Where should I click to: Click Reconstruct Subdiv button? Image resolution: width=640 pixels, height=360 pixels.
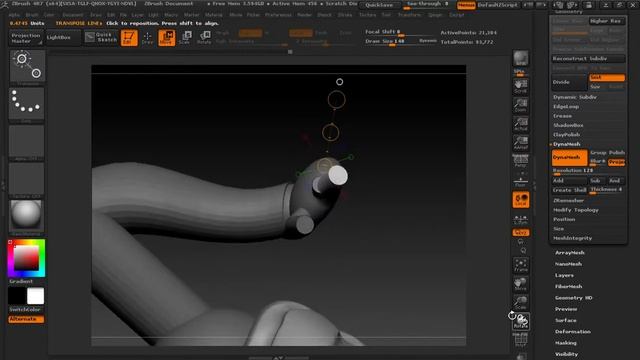click(588, 59)
